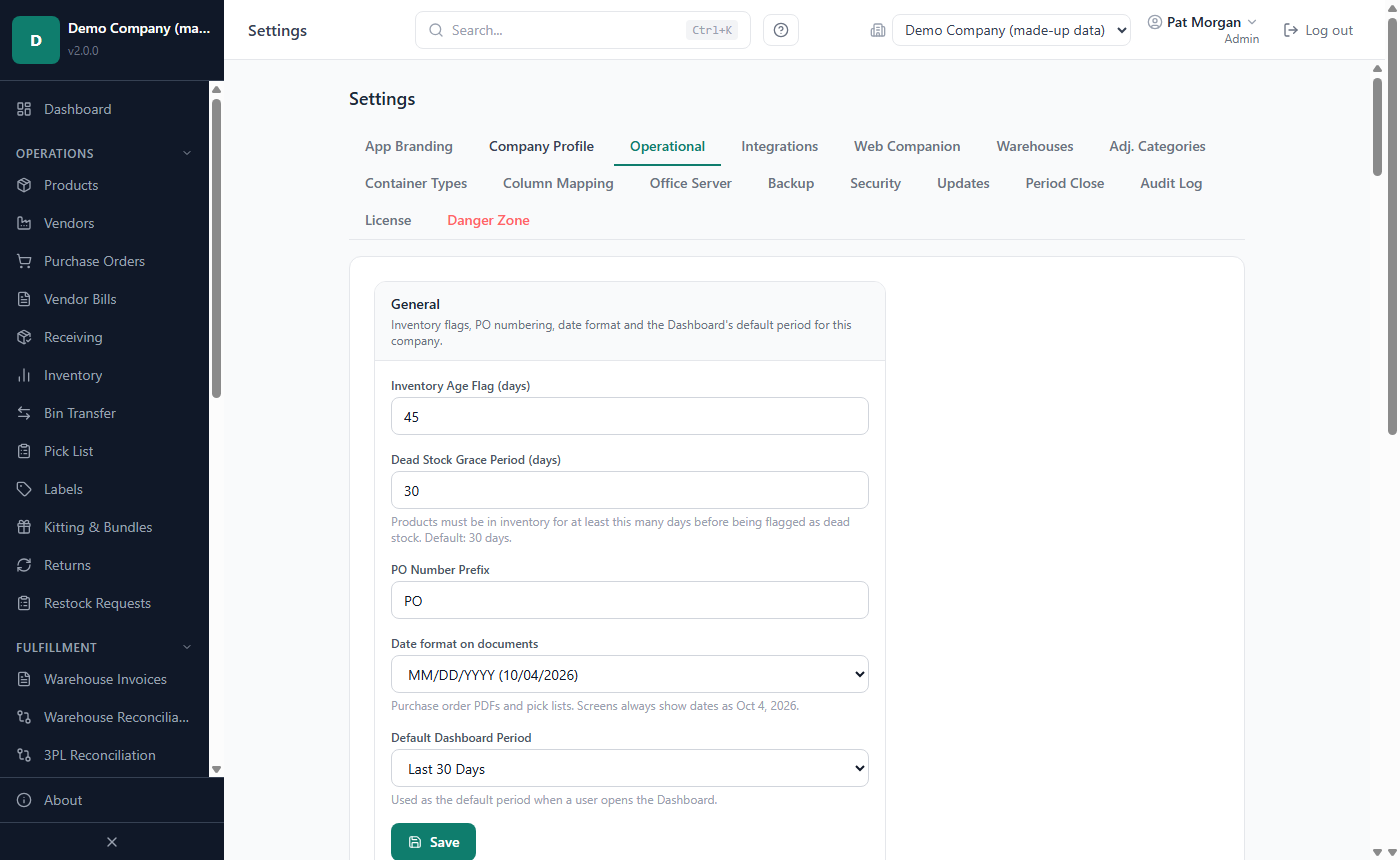Open the Period Close tab
1400x860 pixels.
(x=1065, y=183)
